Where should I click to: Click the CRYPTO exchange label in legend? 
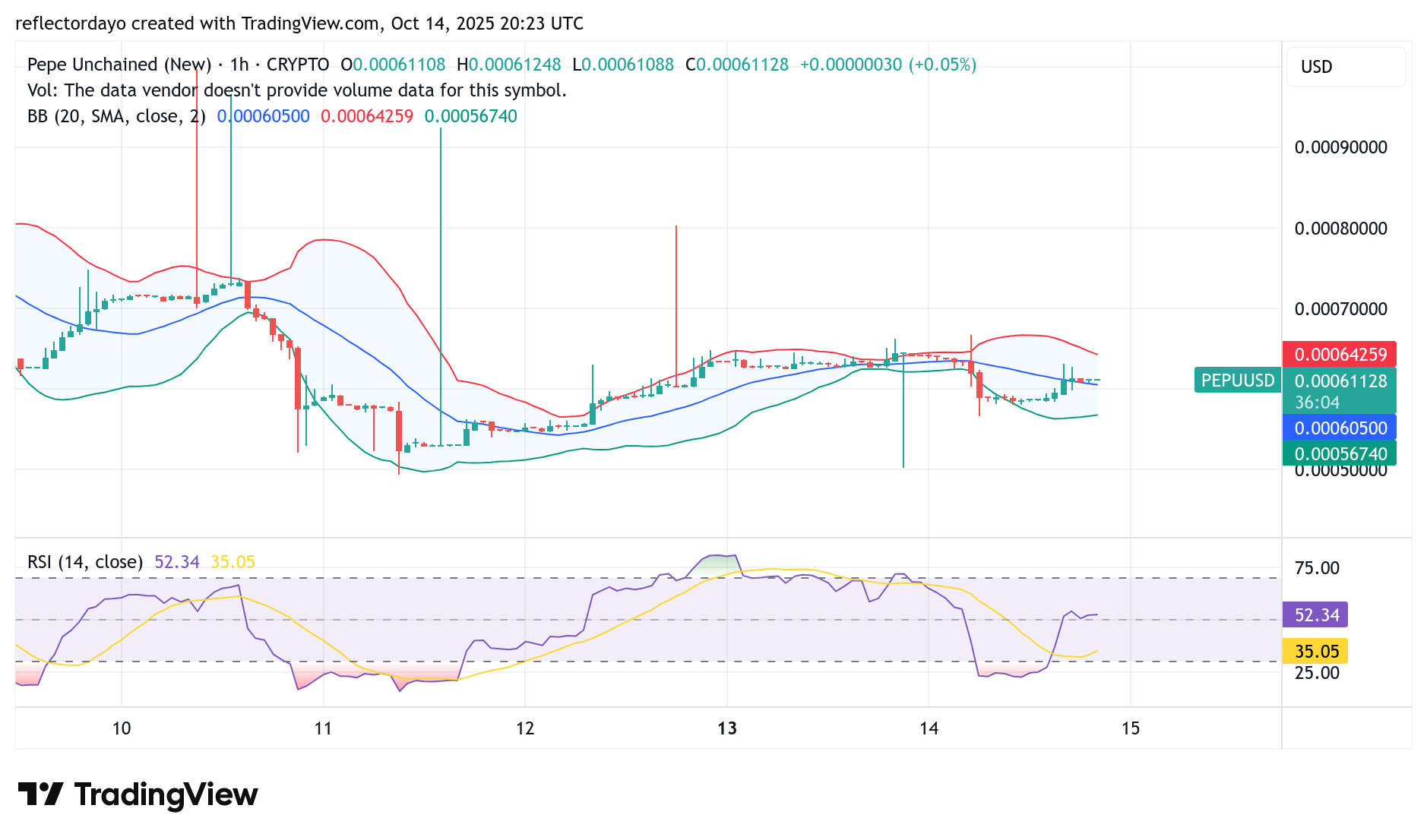point(298,65)
